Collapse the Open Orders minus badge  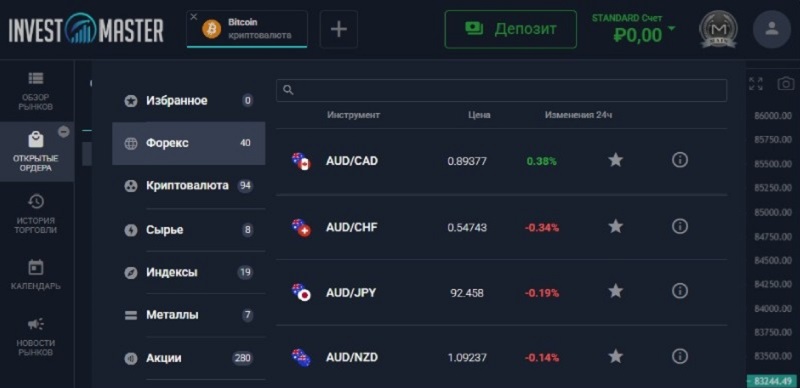pyautogui.click(x=64, y=132)
